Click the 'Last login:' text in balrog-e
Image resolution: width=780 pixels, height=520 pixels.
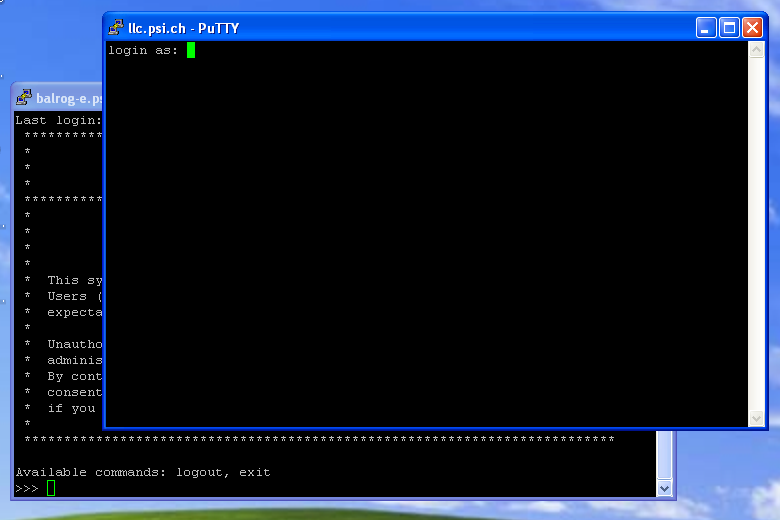click(59, 120)
